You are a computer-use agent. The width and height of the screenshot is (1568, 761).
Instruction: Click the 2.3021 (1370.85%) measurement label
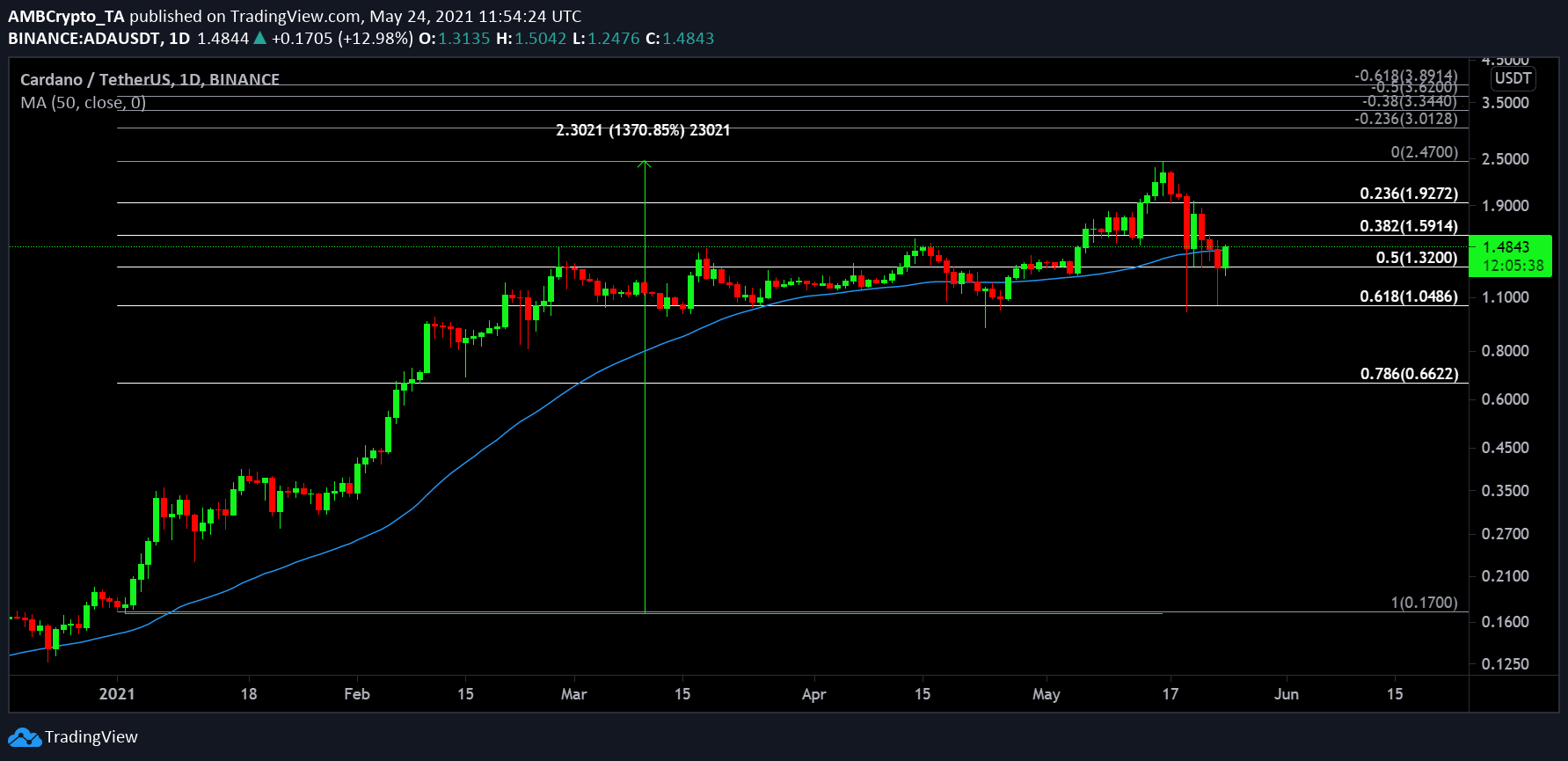[x=643, y=130]
